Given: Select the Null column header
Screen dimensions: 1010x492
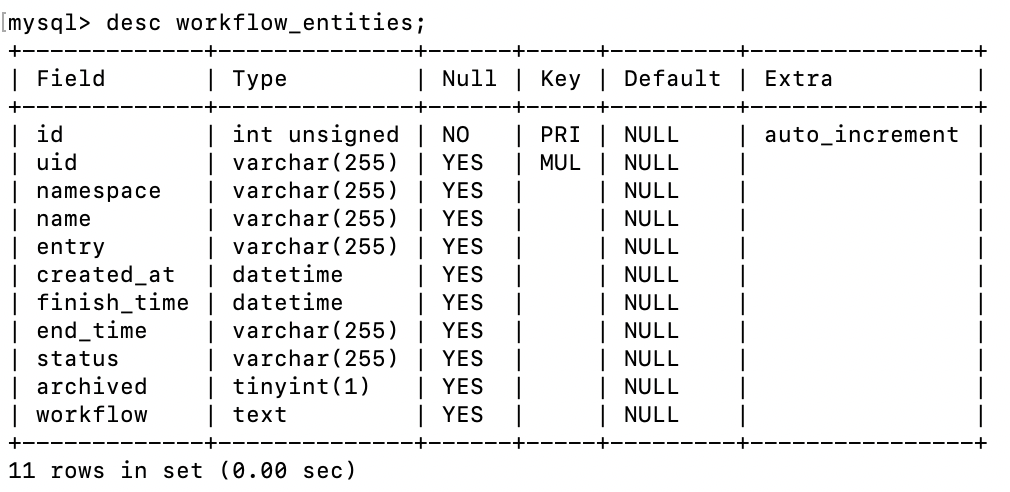Looking at the screenshot, I should tap(469, 79).
